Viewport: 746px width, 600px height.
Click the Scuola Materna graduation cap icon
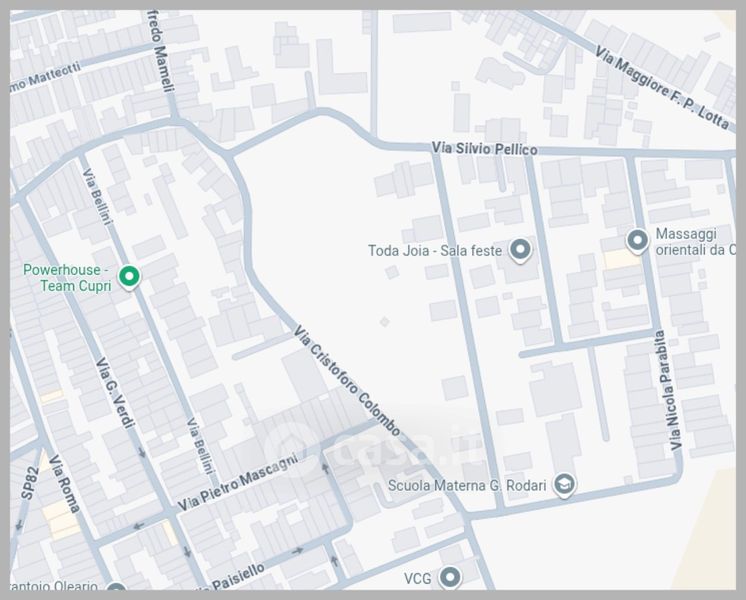[x=564, y=486]
